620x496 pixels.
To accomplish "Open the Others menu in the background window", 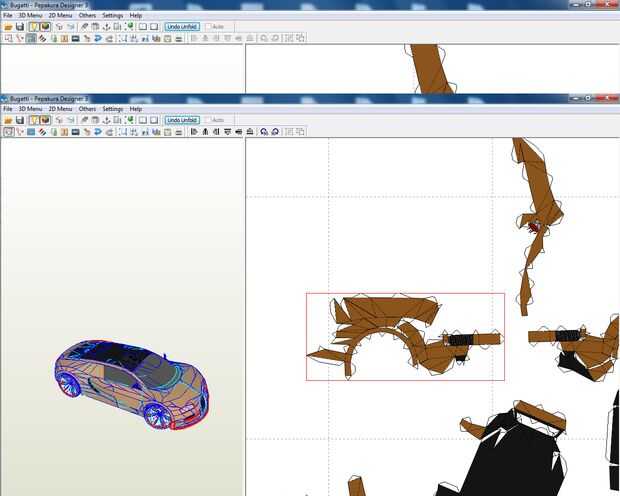I will (x=87, y=15).
